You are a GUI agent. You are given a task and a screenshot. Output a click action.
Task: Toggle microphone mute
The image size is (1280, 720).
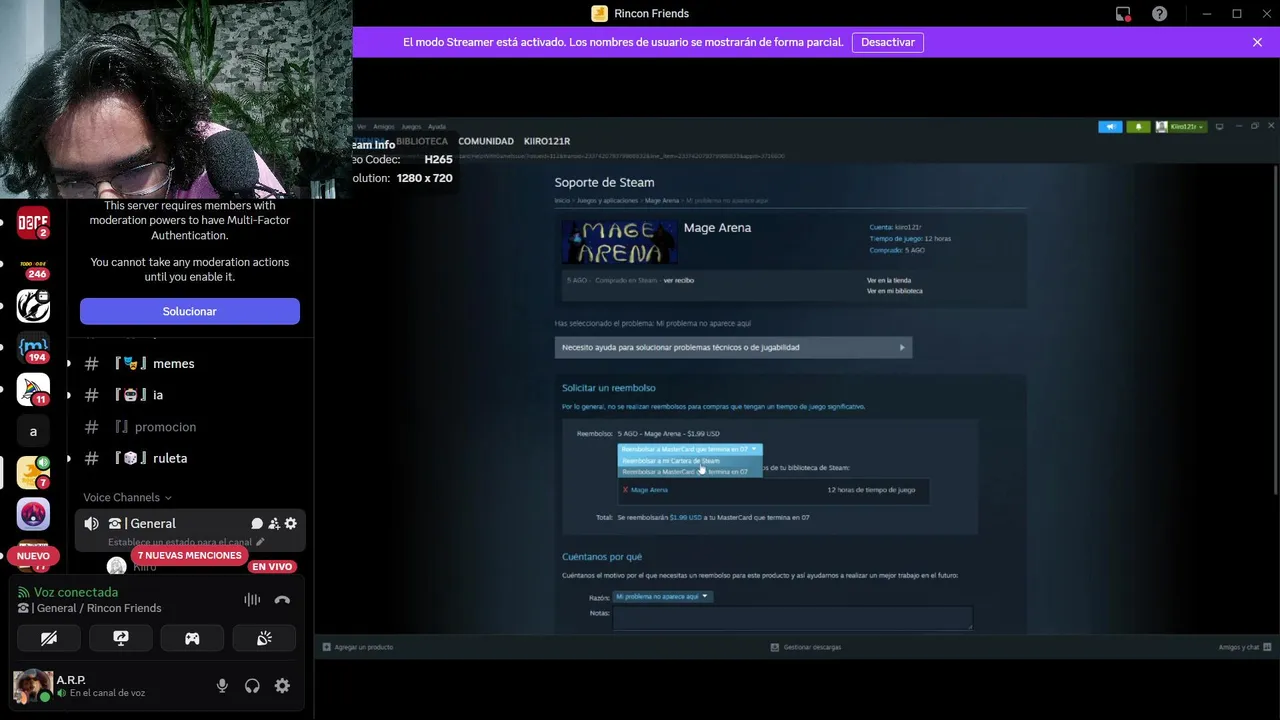tap(222, 685)
